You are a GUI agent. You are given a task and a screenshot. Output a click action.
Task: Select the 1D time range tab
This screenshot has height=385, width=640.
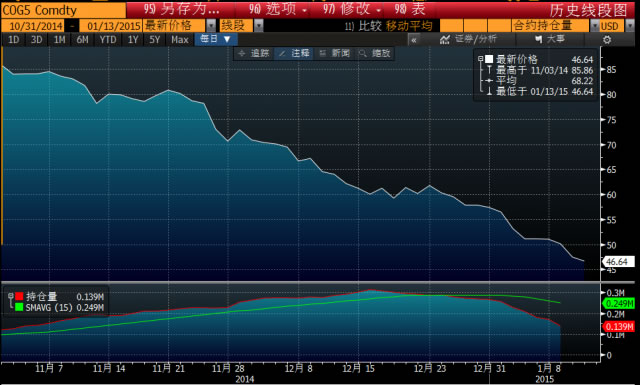tap(13, 40)
